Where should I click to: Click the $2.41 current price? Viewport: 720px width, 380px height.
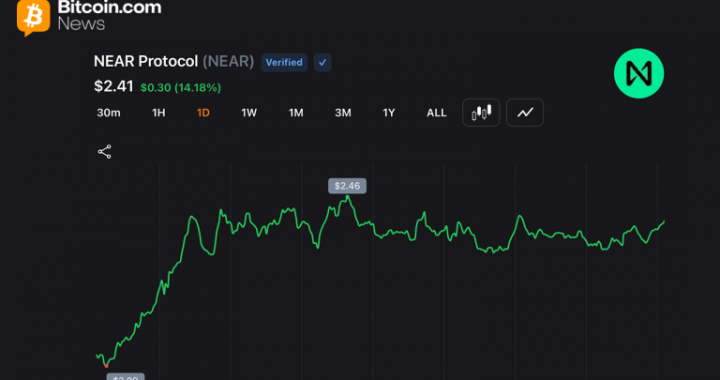click(x=113, y=86)
